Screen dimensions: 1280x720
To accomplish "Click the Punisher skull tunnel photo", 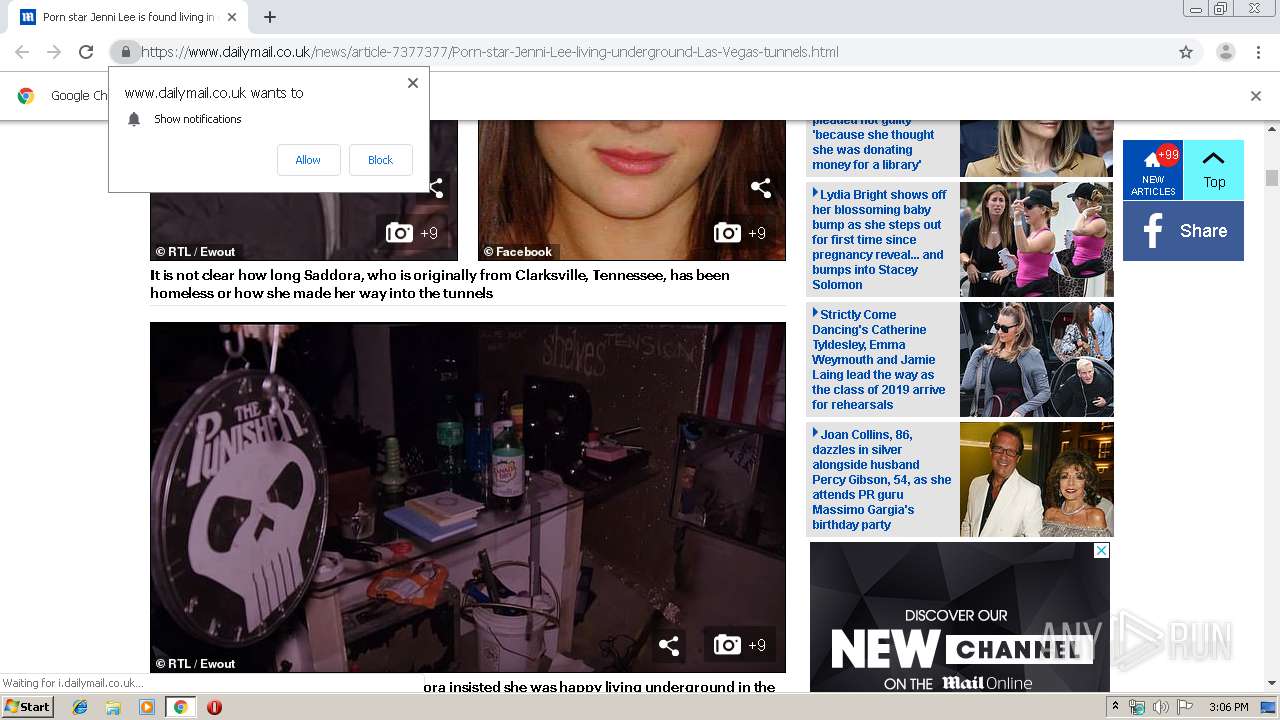I will coord(467,497).
